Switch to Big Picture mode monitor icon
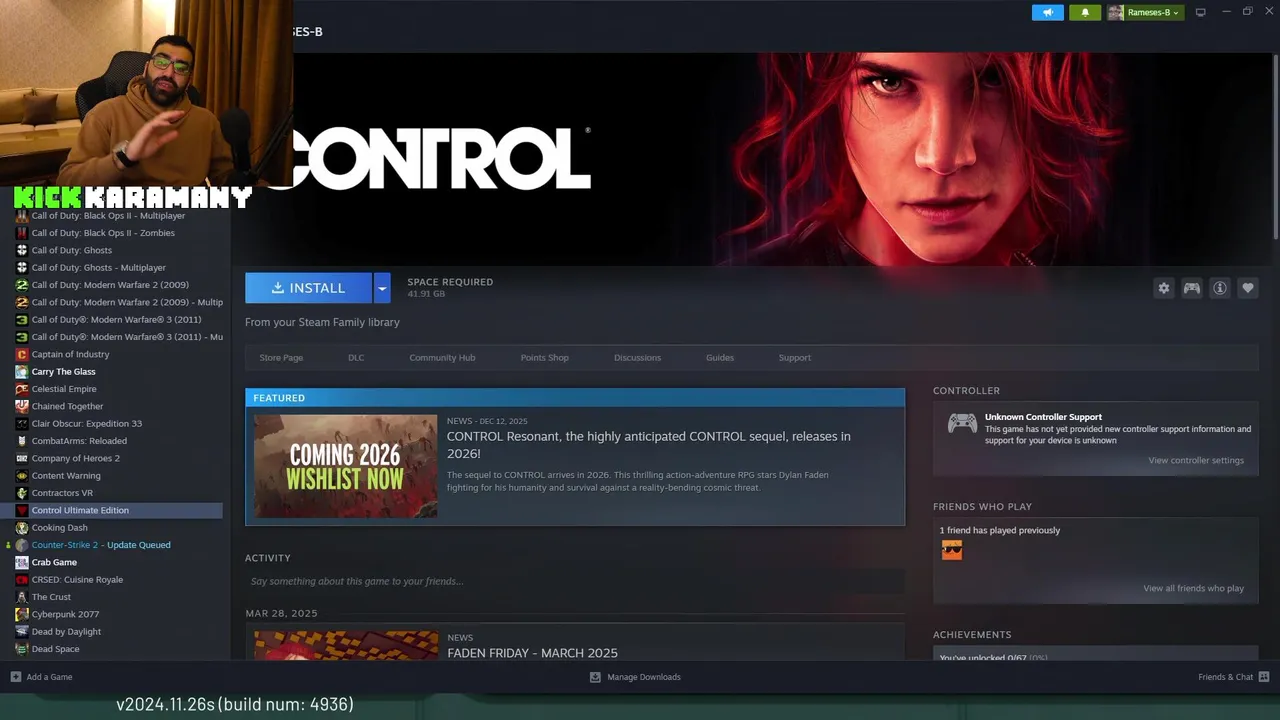 (1201, 12)
